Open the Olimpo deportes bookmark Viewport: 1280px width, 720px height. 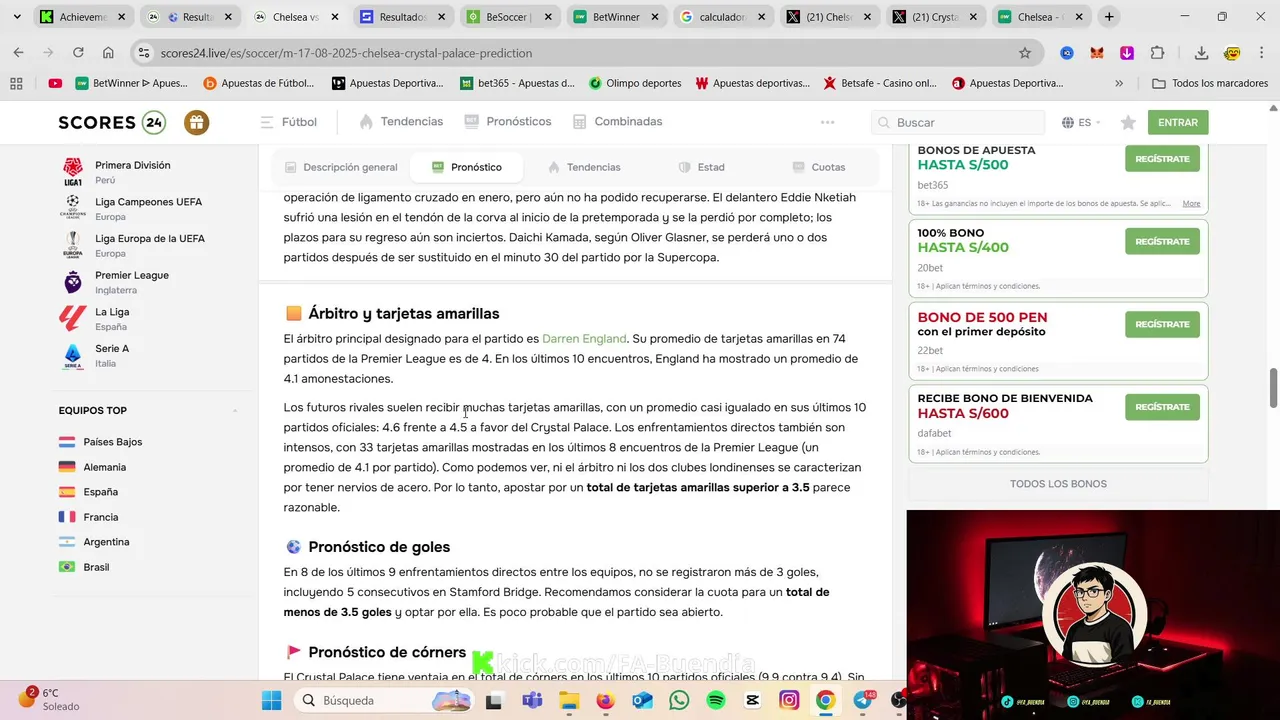(635, 83)
